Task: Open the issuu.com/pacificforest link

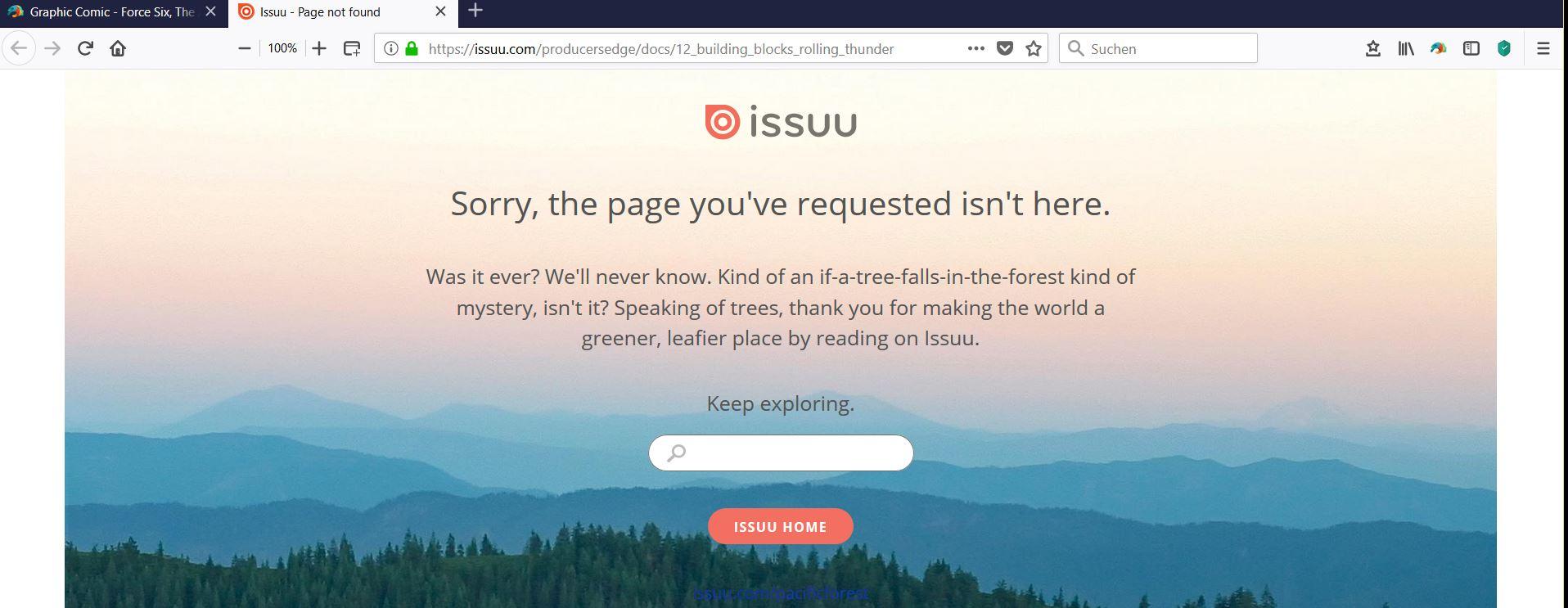Action: (781, 593)
